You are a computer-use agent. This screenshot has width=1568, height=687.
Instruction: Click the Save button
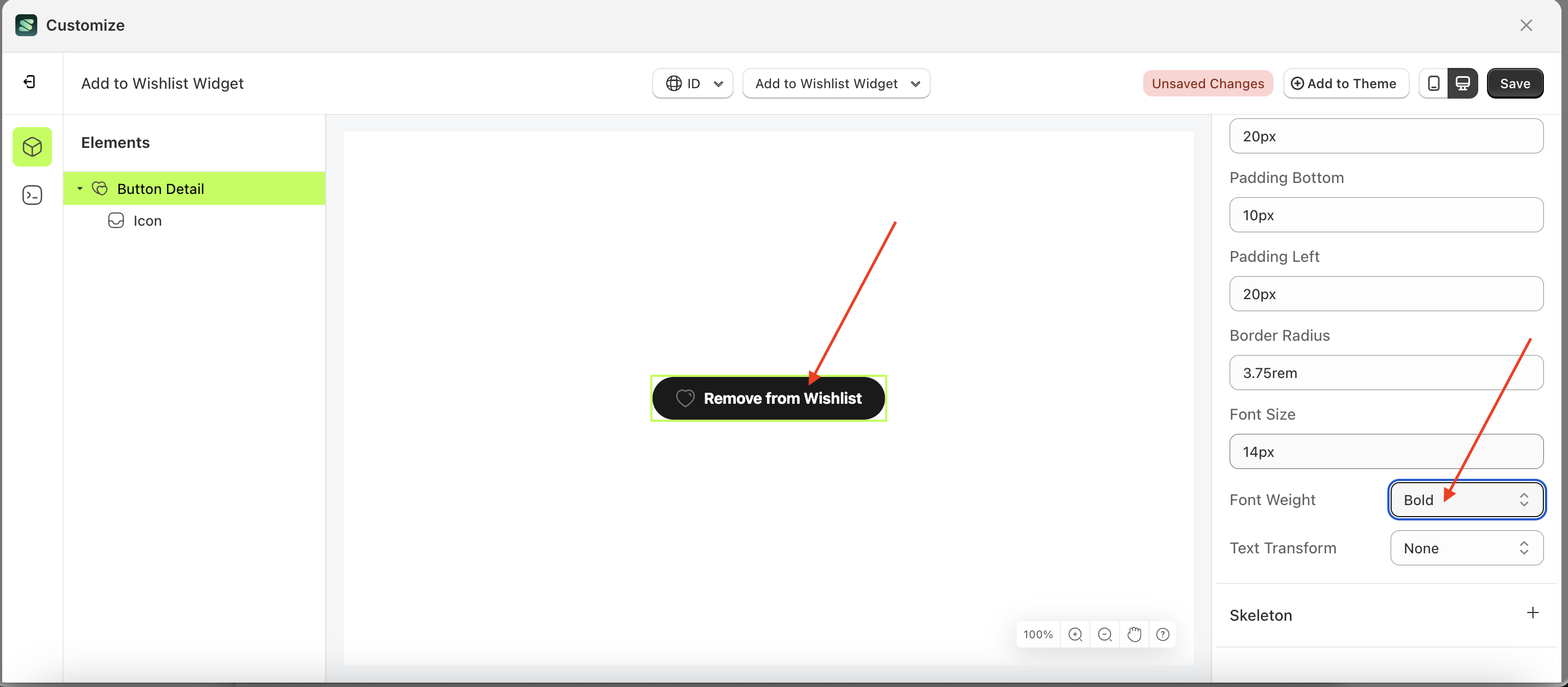[x=1515, y=83]
